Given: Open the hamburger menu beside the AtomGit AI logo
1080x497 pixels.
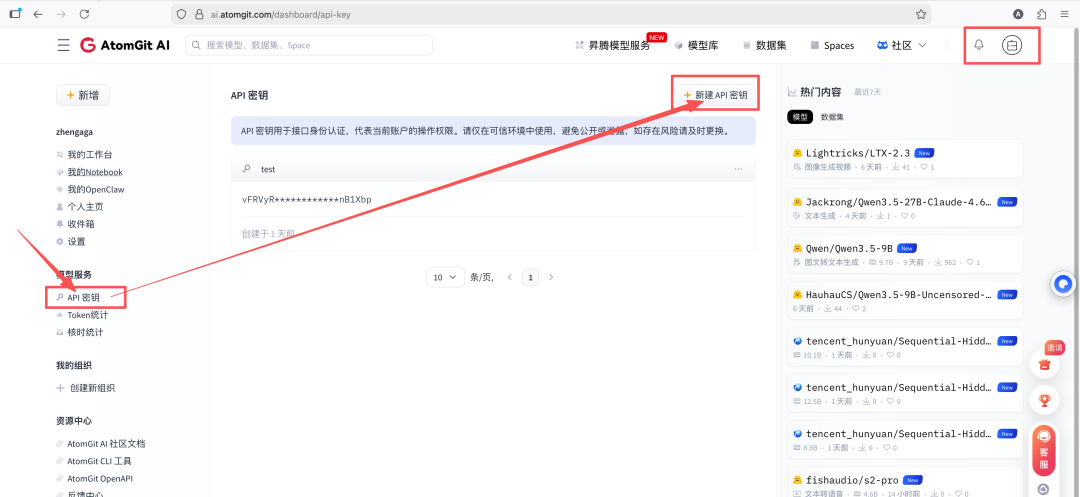Looking at the screenshot, I should (63, 45).
